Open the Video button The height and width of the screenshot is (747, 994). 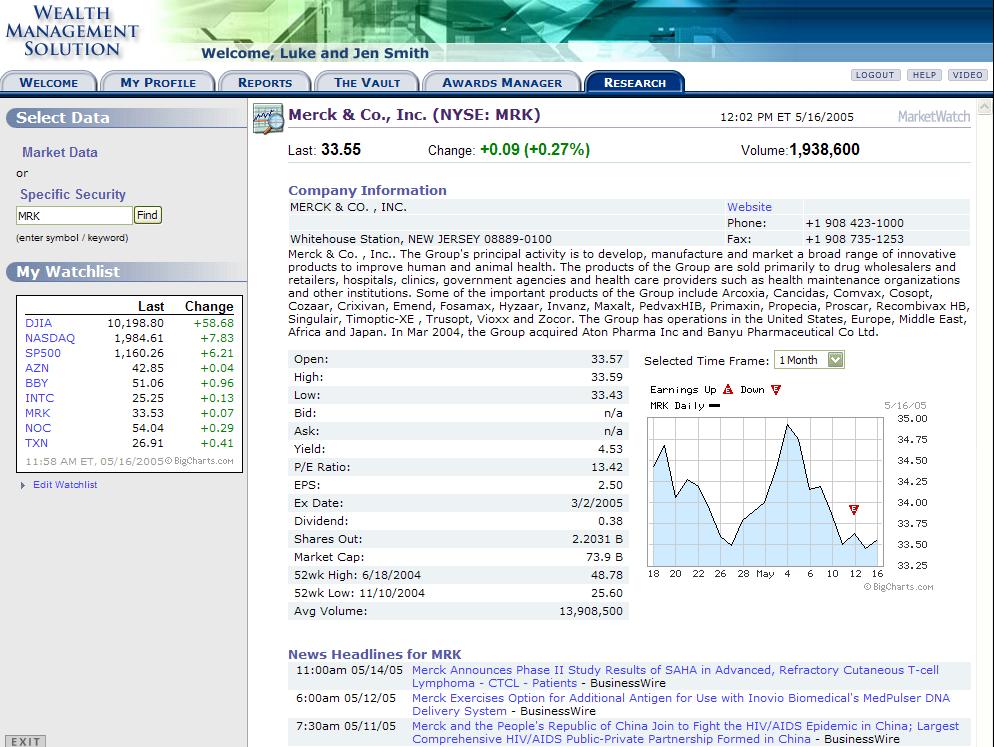(967, 75)
